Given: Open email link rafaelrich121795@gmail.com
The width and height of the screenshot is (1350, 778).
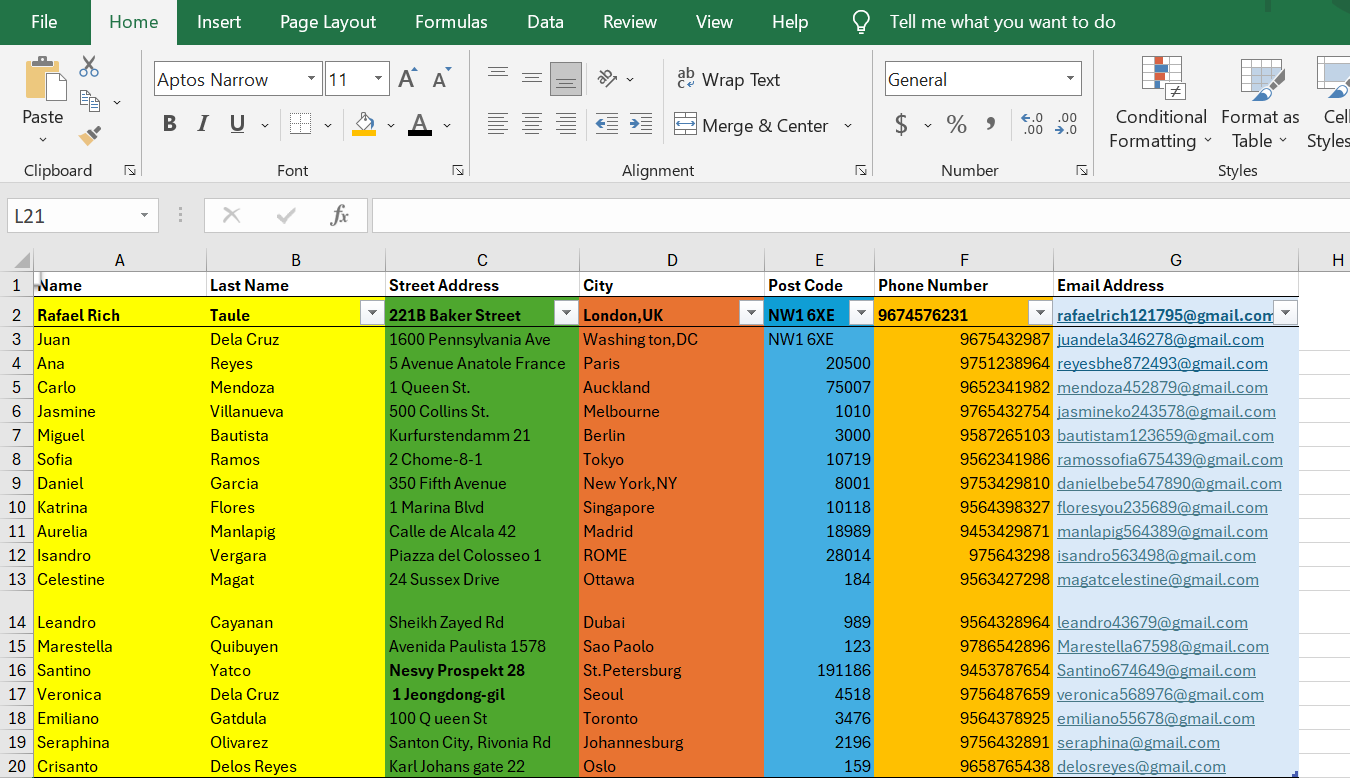Looking at the screenshot, I should click(1165, 315).
